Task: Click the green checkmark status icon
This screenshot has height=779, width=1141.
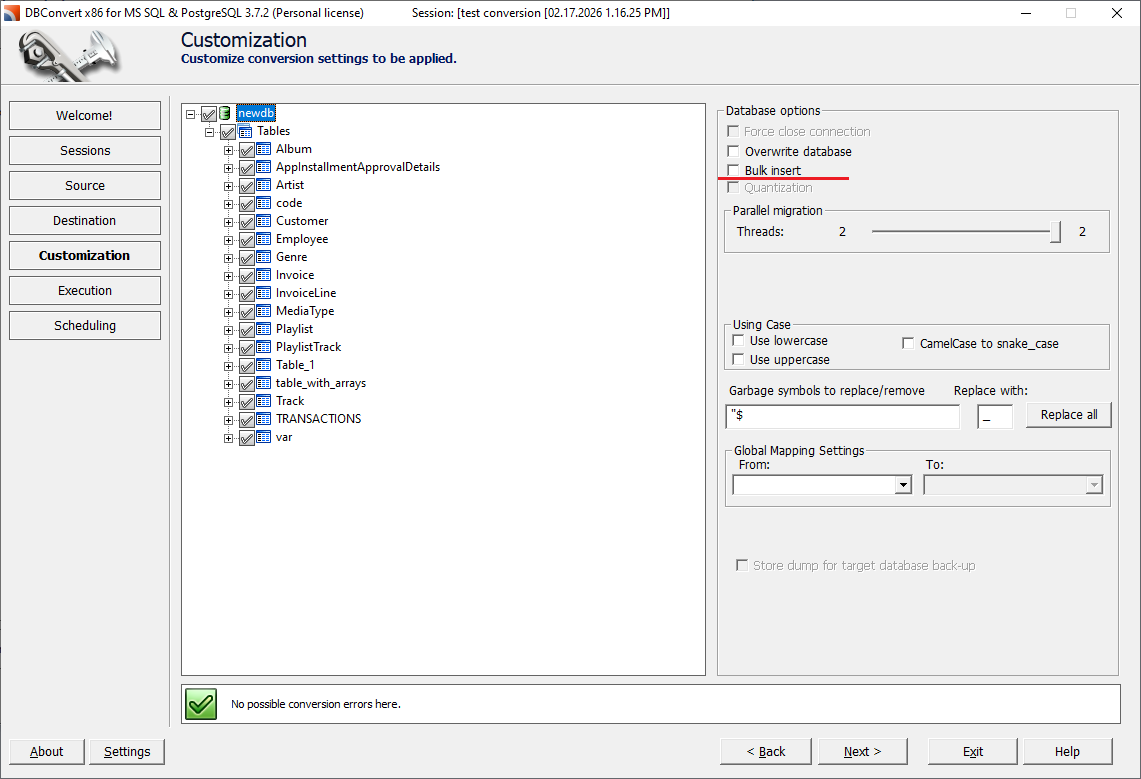Action: (x=201, y=704)
